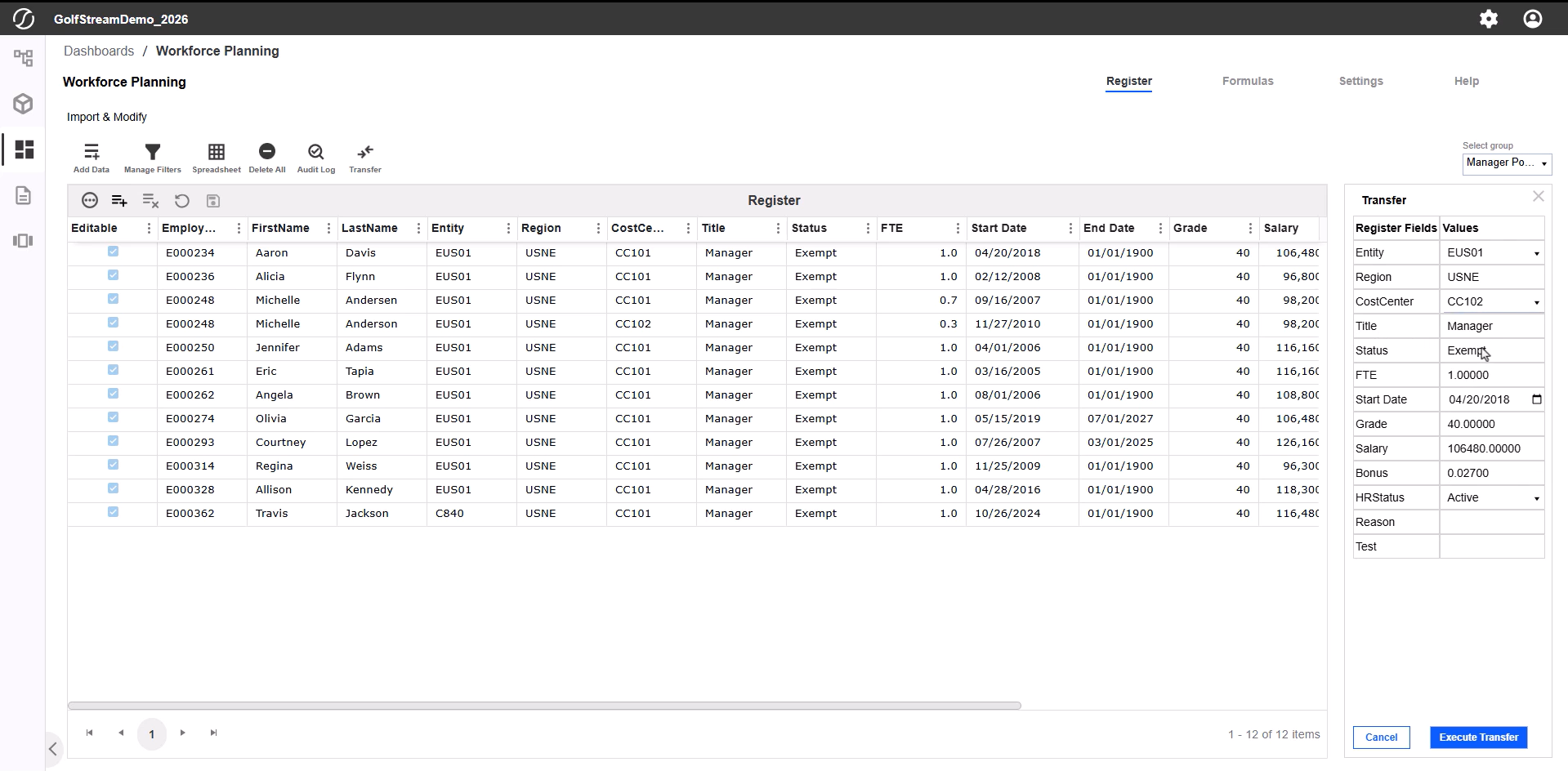Open the user account icon
Viewport: 1568px width, 771px height.
pos(1533,19)
